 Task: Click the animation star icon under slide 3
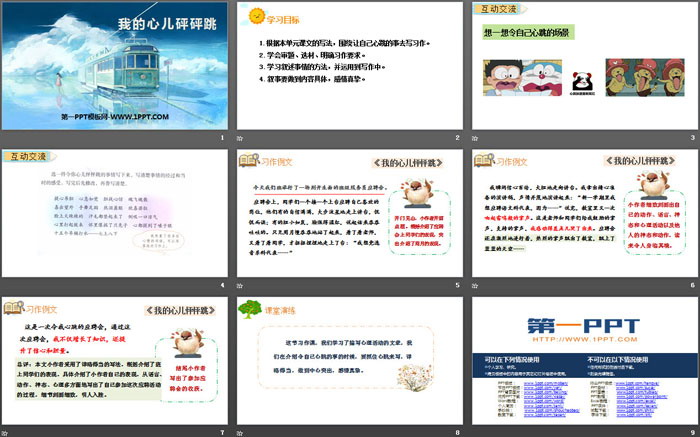(475, 138)
